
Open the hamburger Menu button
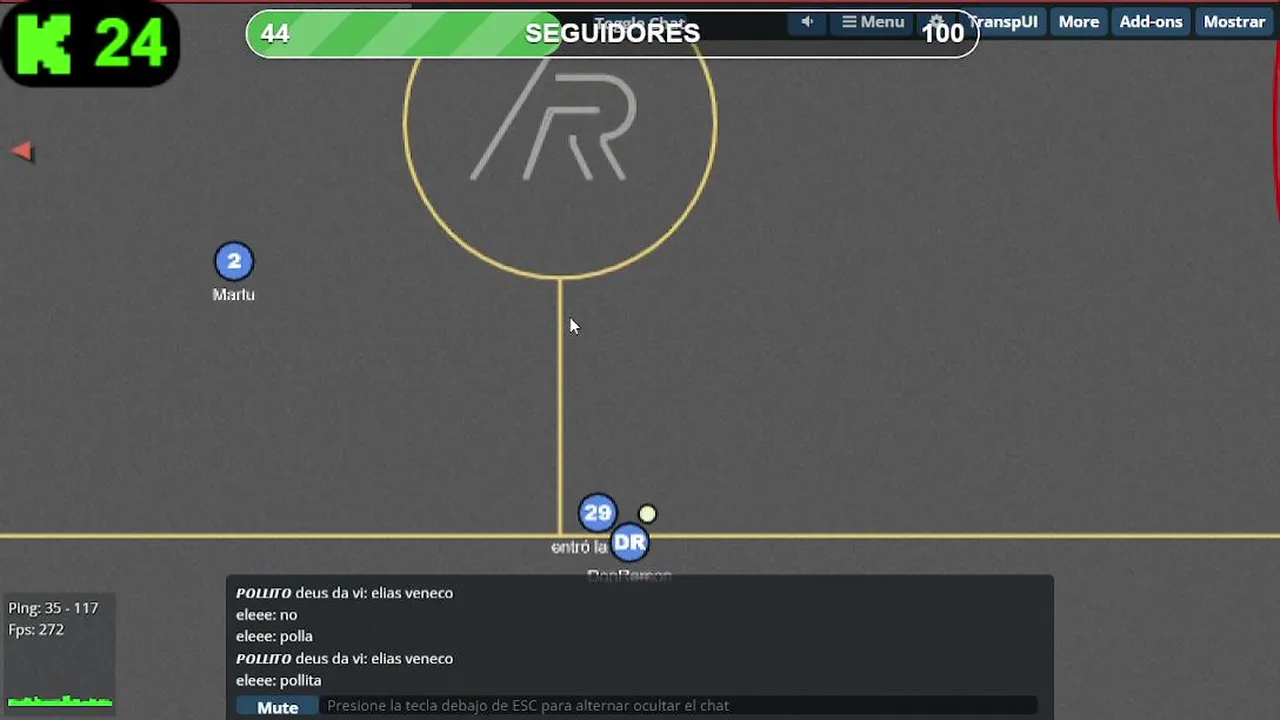(x=873, y=21)
